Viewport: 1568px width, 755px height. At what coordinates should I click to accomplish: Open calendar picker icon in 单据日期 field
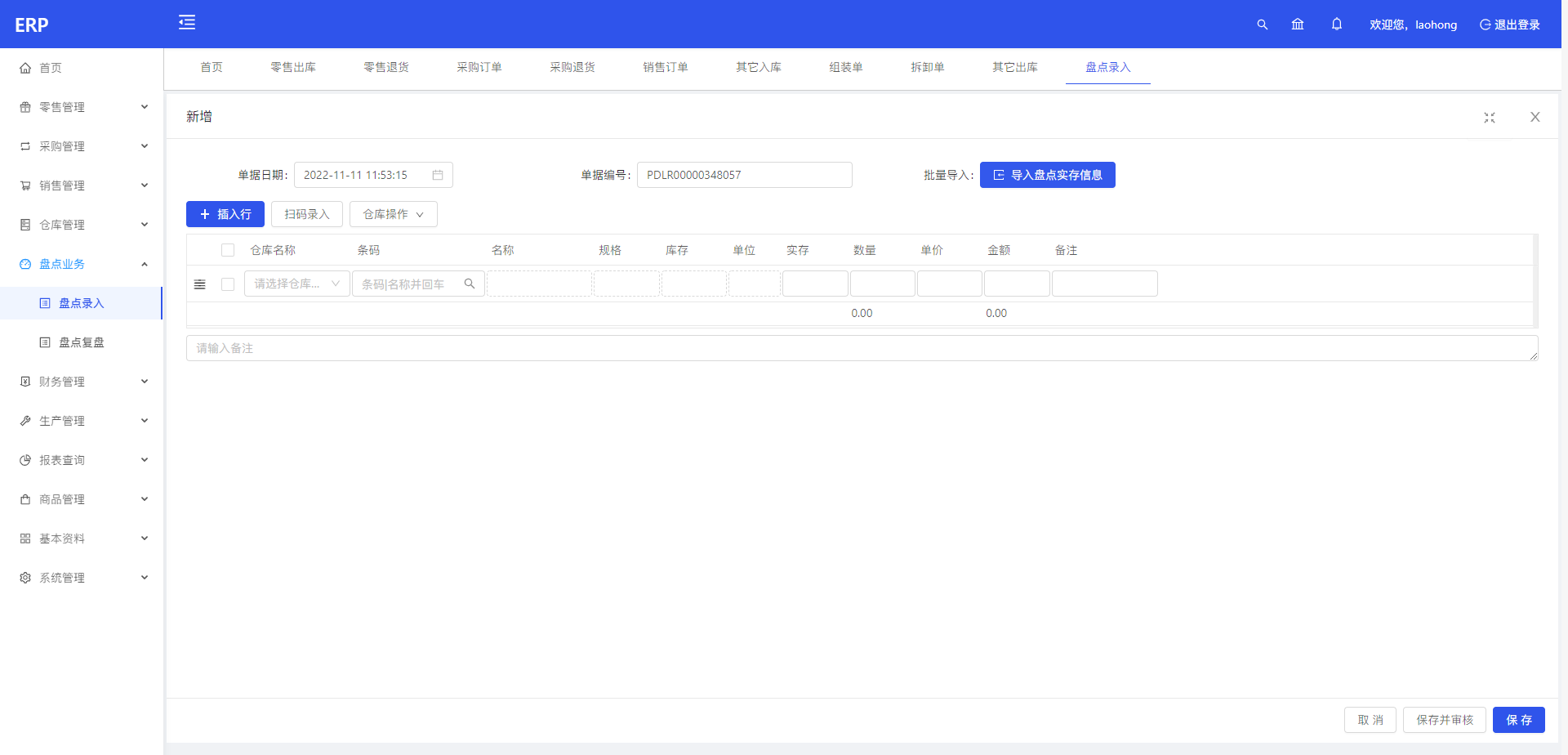click(438, 175)
